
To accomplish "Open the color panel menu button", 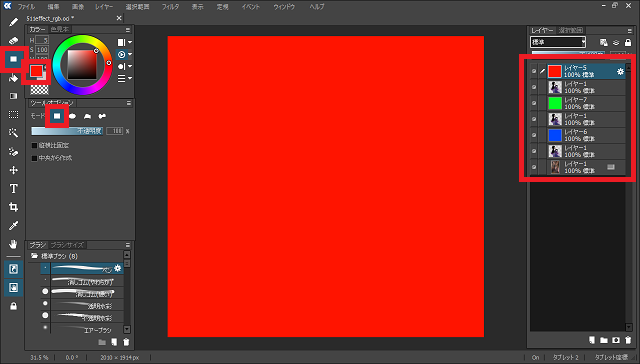I will point(128,30).
